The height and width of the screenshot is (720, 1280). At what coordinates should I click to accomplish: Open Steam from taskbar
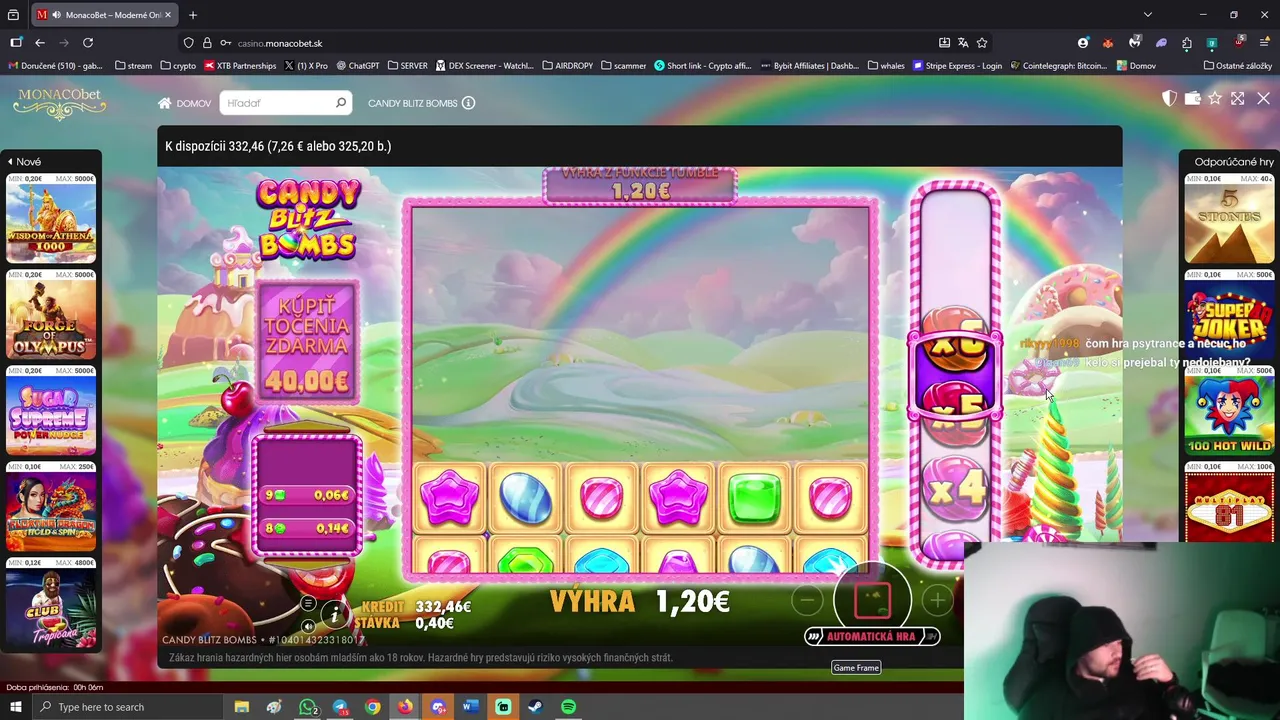point(535,707)
